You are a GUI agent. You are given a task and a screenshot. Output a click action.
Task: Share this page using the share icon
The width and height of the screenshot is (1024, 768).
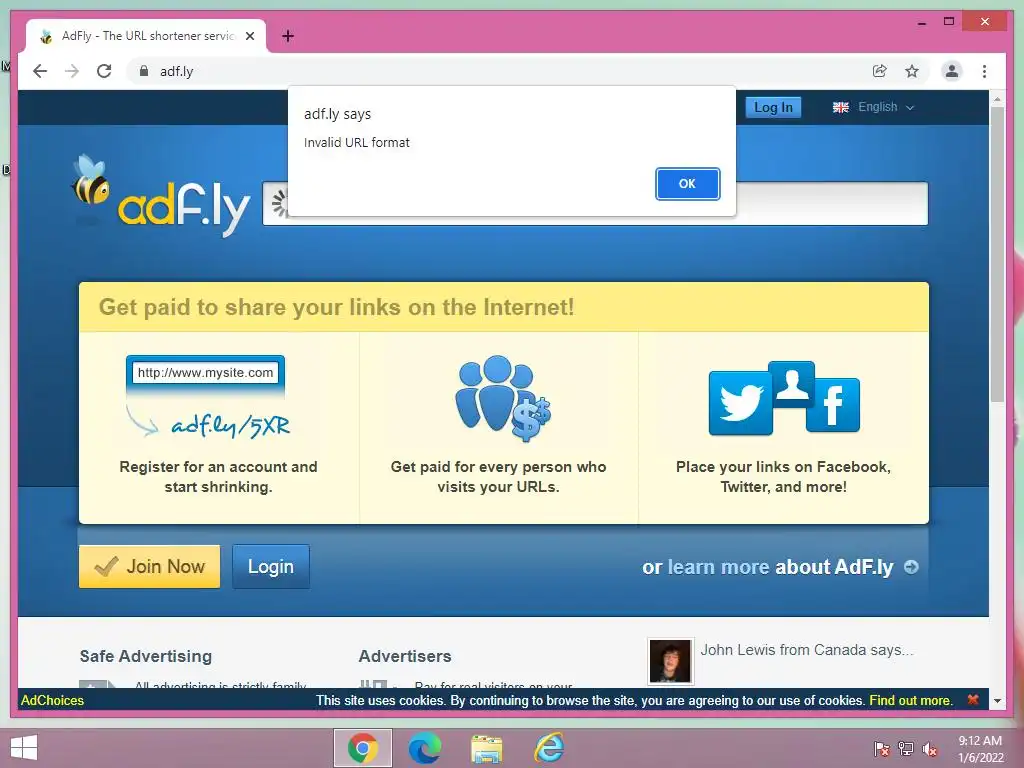(880, 71)
